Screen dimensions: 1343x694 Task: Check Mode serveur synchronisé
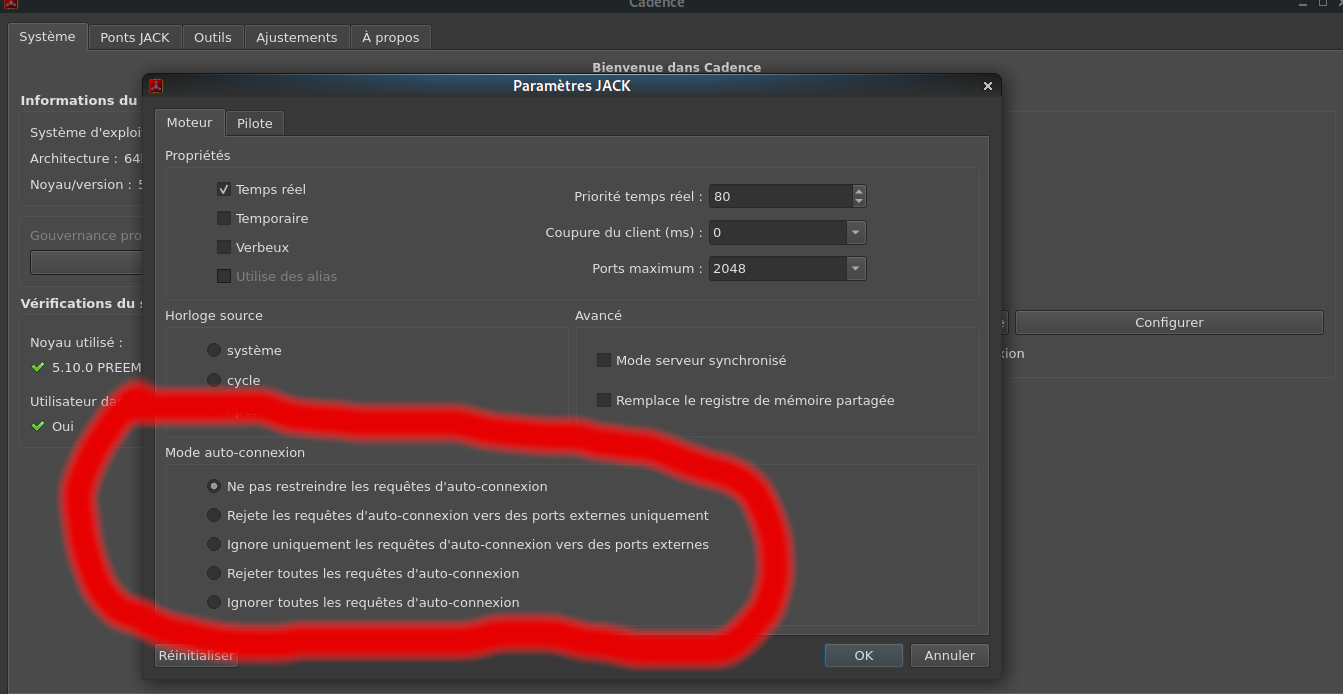(604, 360)
